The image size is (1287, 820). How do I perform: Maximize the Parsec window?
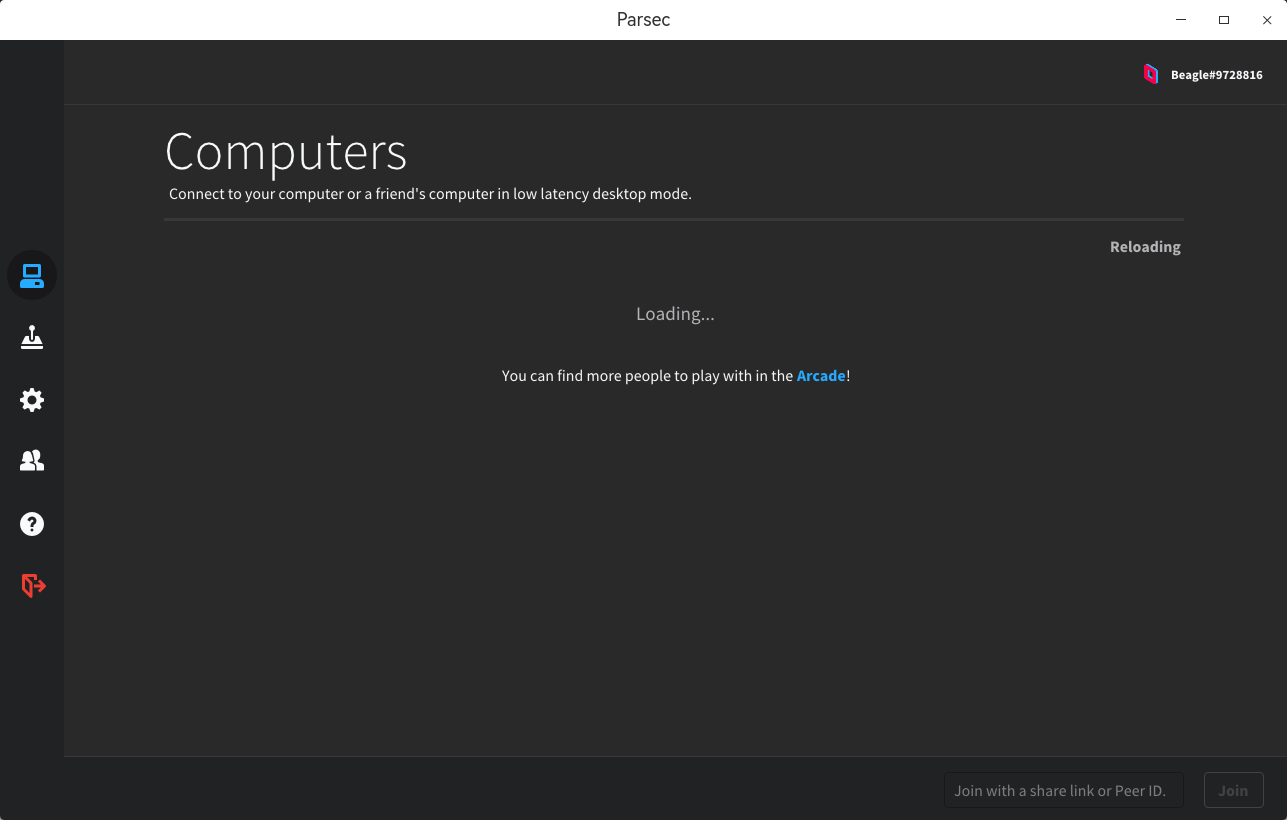[1224, 20]
